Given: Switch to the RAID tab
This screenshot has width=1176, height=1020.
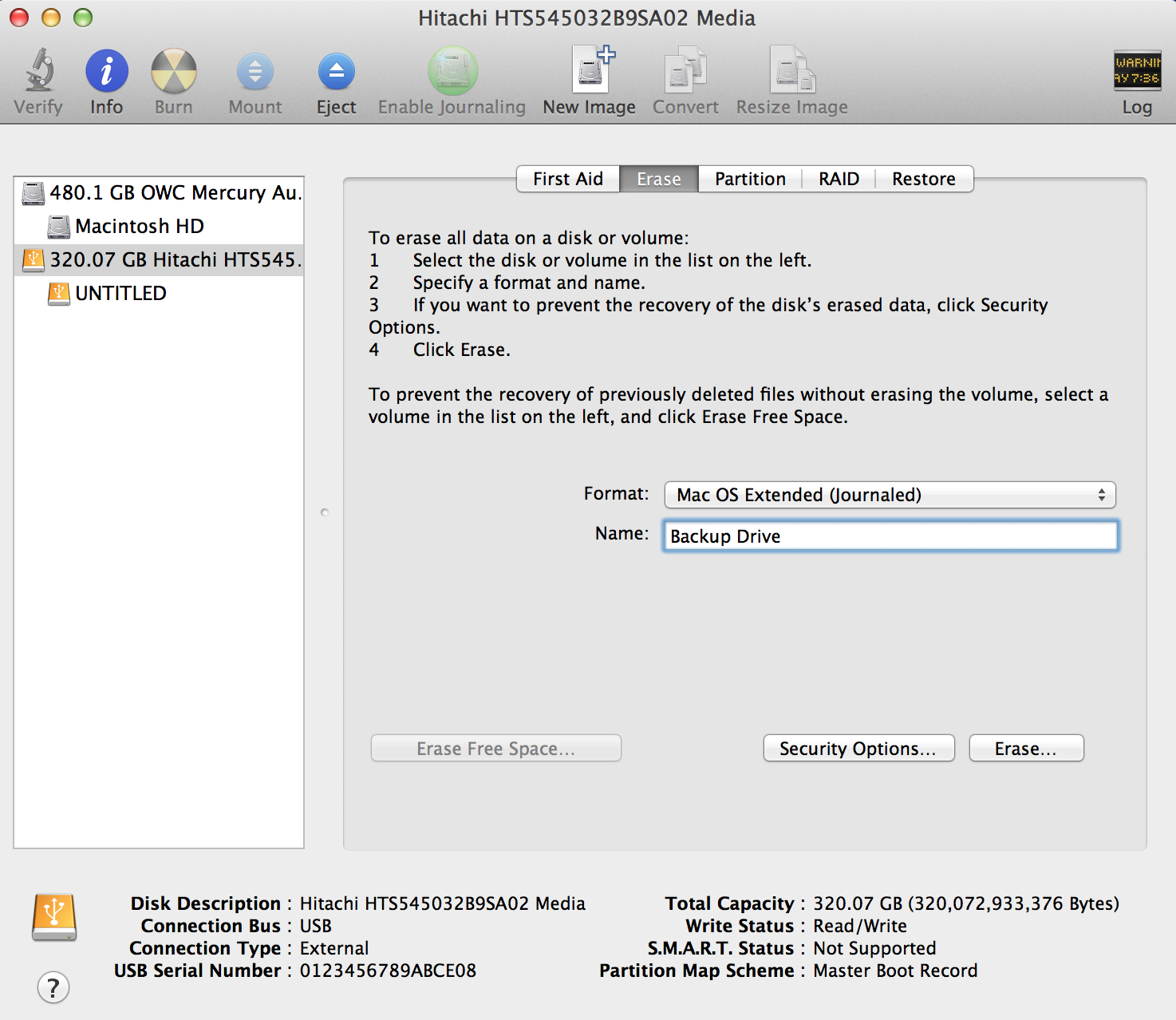Looking at the screenshot, I should (839, 179).
